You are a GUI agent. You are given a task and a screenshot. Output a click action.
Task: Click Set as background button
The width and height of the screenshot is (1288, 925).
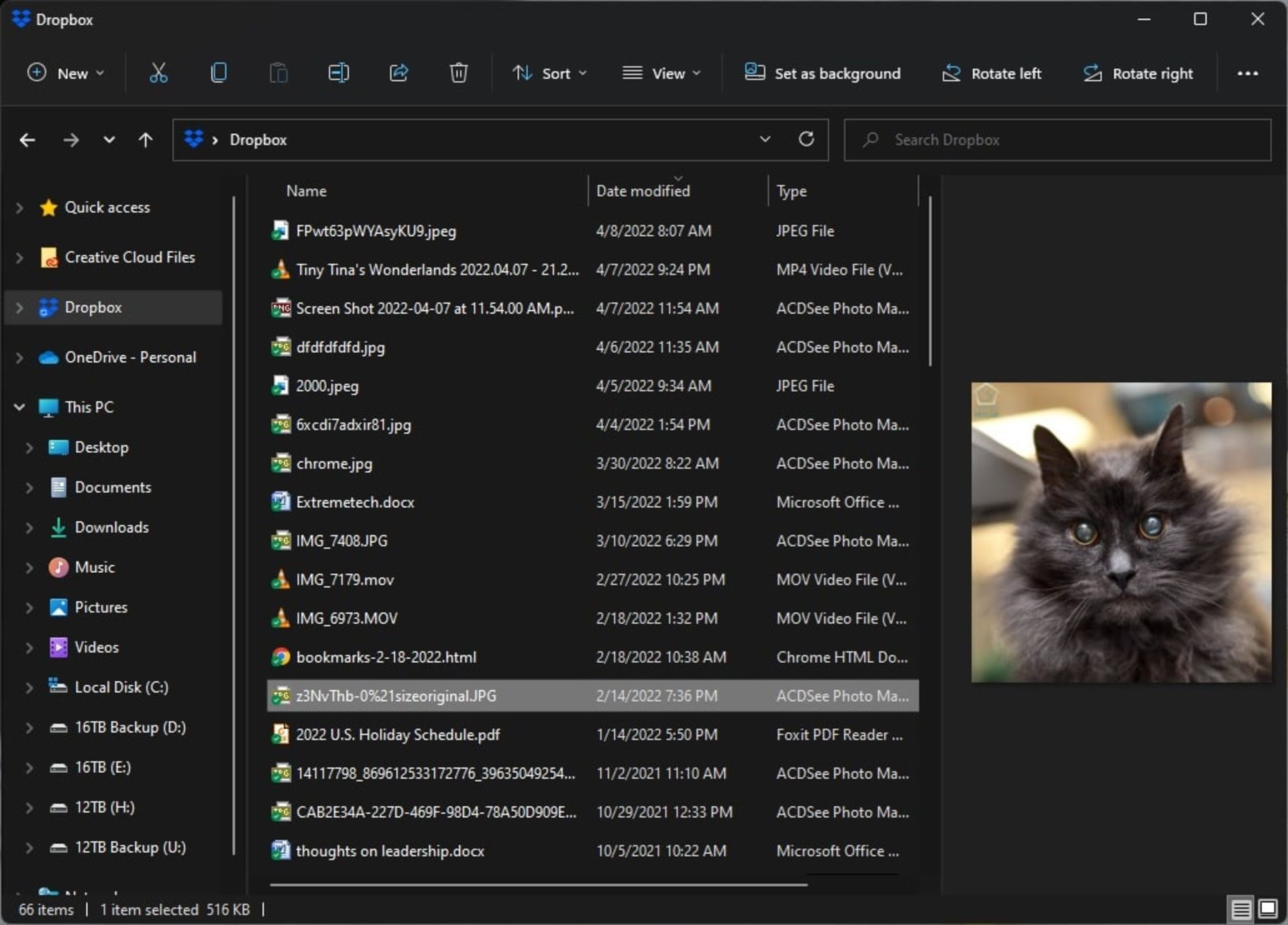click(822, 73)
